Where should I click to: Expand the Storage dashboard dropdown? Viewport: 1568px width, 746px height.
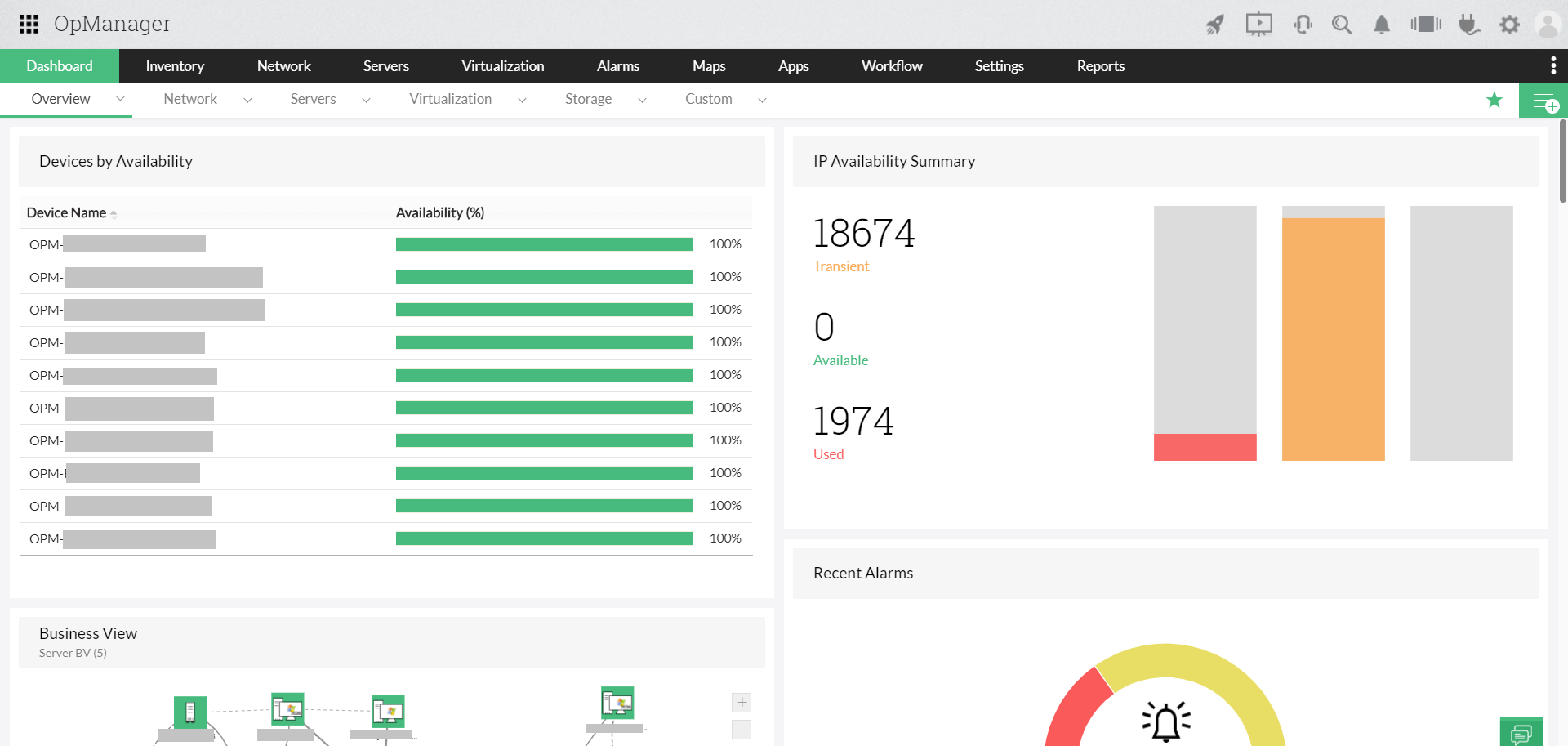point(643,100)
